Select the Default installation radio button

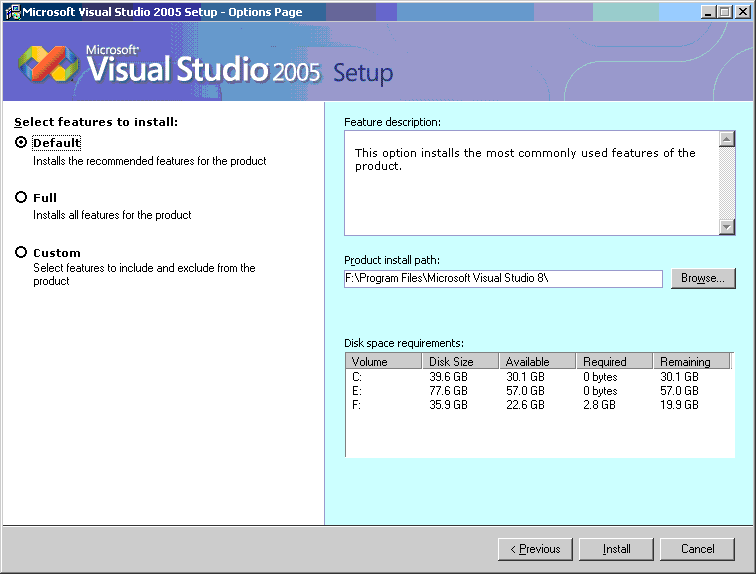[21, 142]
